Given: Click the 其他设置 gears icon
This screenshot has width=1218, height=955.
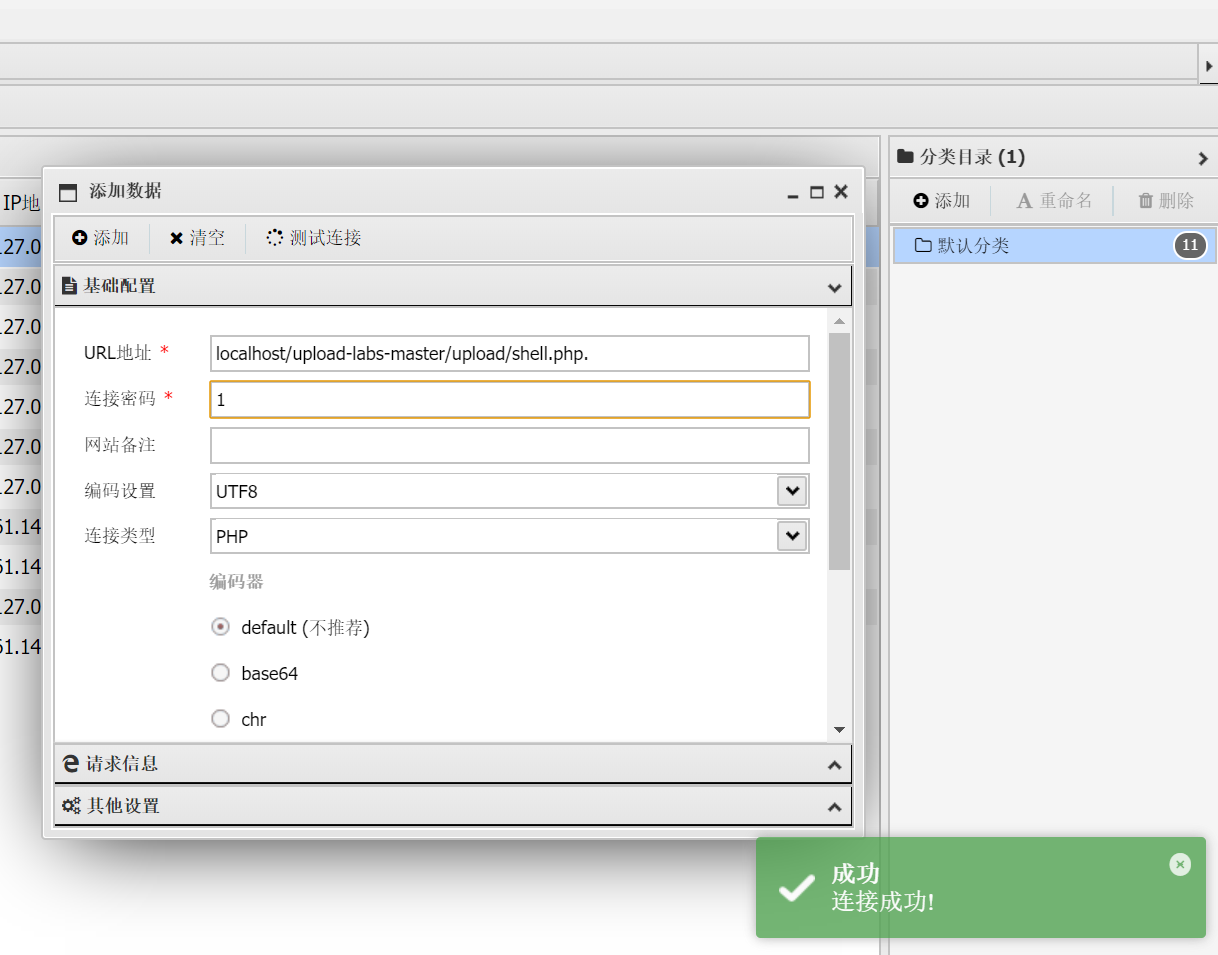Looking at the screenshot, I should coord(71,806).
